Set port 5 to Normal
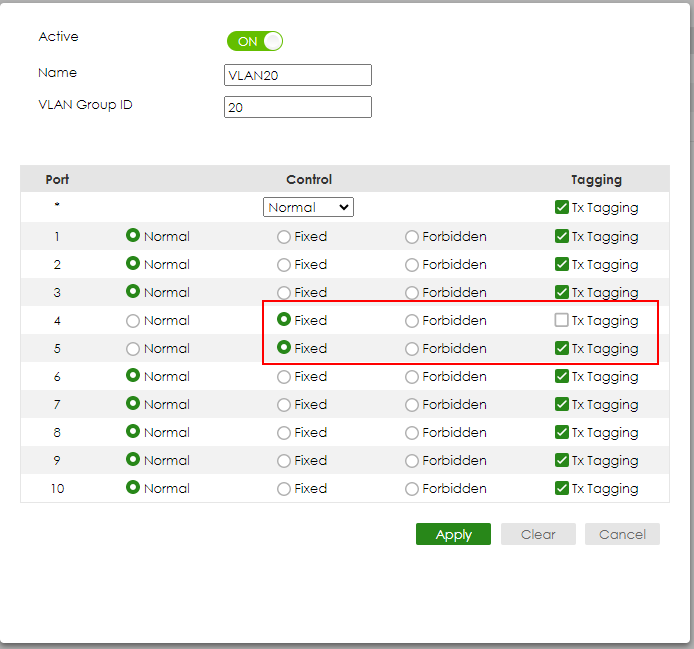Image resolution: width=694 pixels, height=649 pixels. coord(133,349)
